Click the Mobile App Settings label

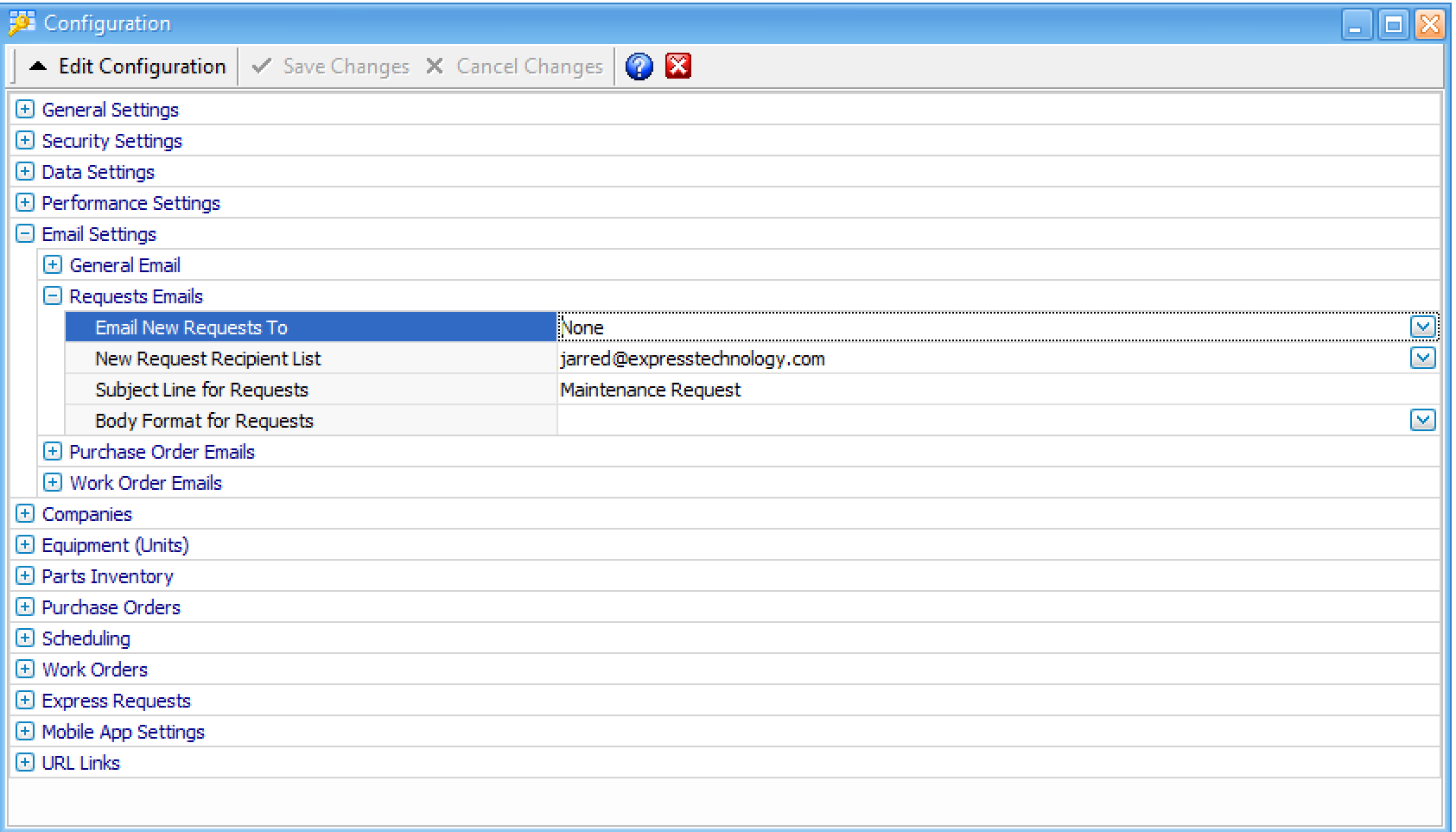point(124,732)
